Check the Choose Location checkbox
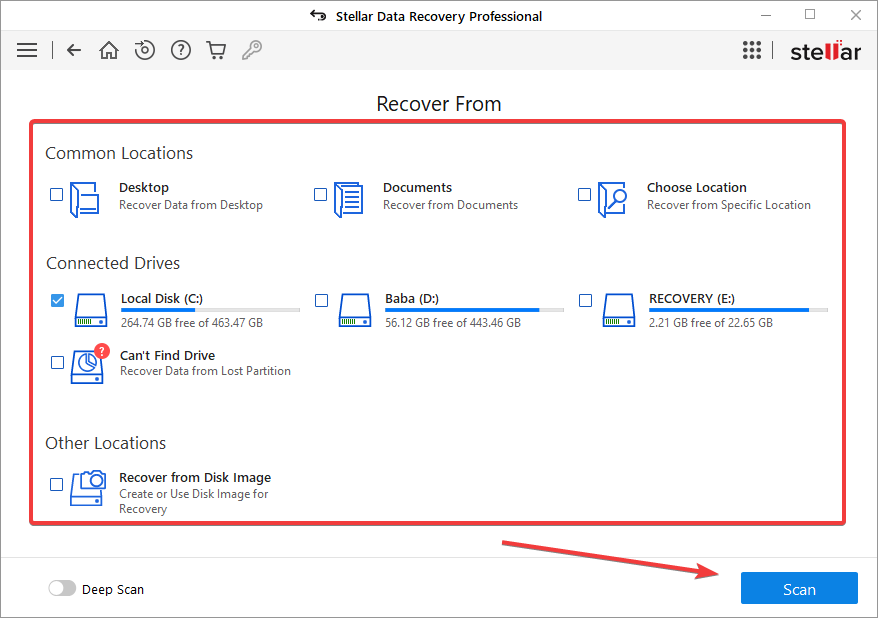Viewport: 878px width, 618px height. tap(584, 194)
